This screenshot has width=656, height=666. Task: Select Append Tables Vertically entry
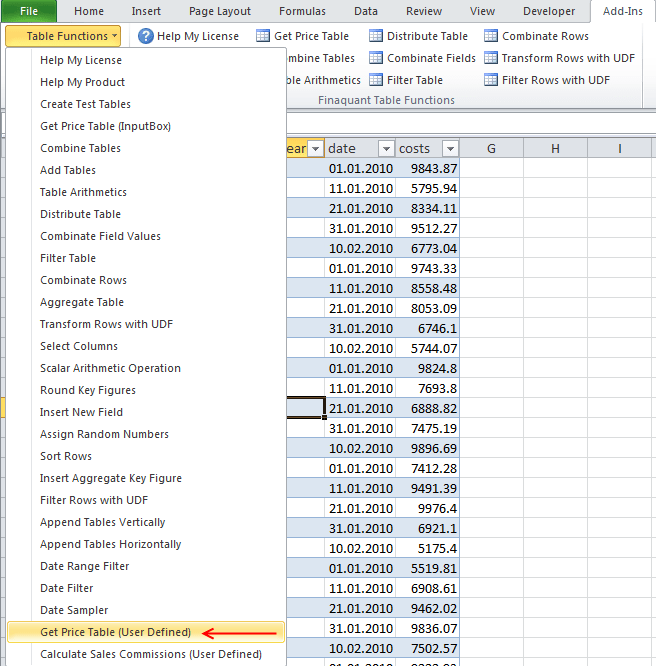click(x=146, y=522)
